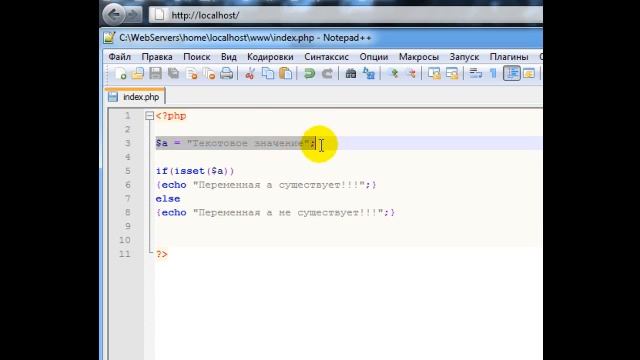Cut selection with the scissors icon
This screenshot has width=640, height=360.
(x=250, y=73)
